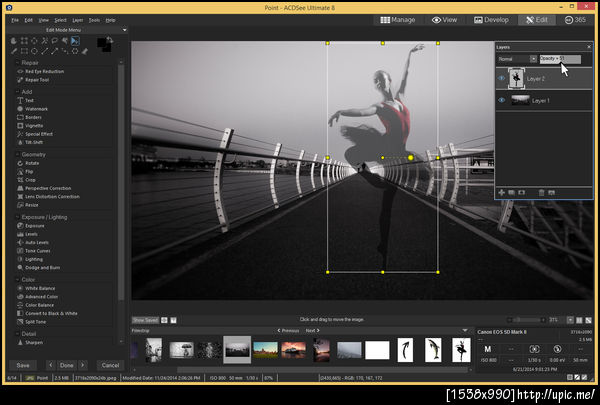Add a new layer in Layers panel

point(501,191)
